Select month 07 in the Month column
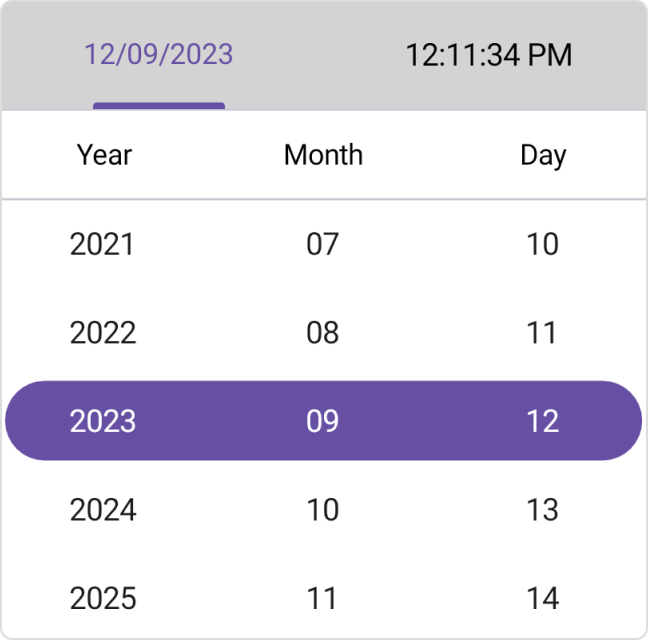This screenshot has width=648, height=640. coord(323,244)
